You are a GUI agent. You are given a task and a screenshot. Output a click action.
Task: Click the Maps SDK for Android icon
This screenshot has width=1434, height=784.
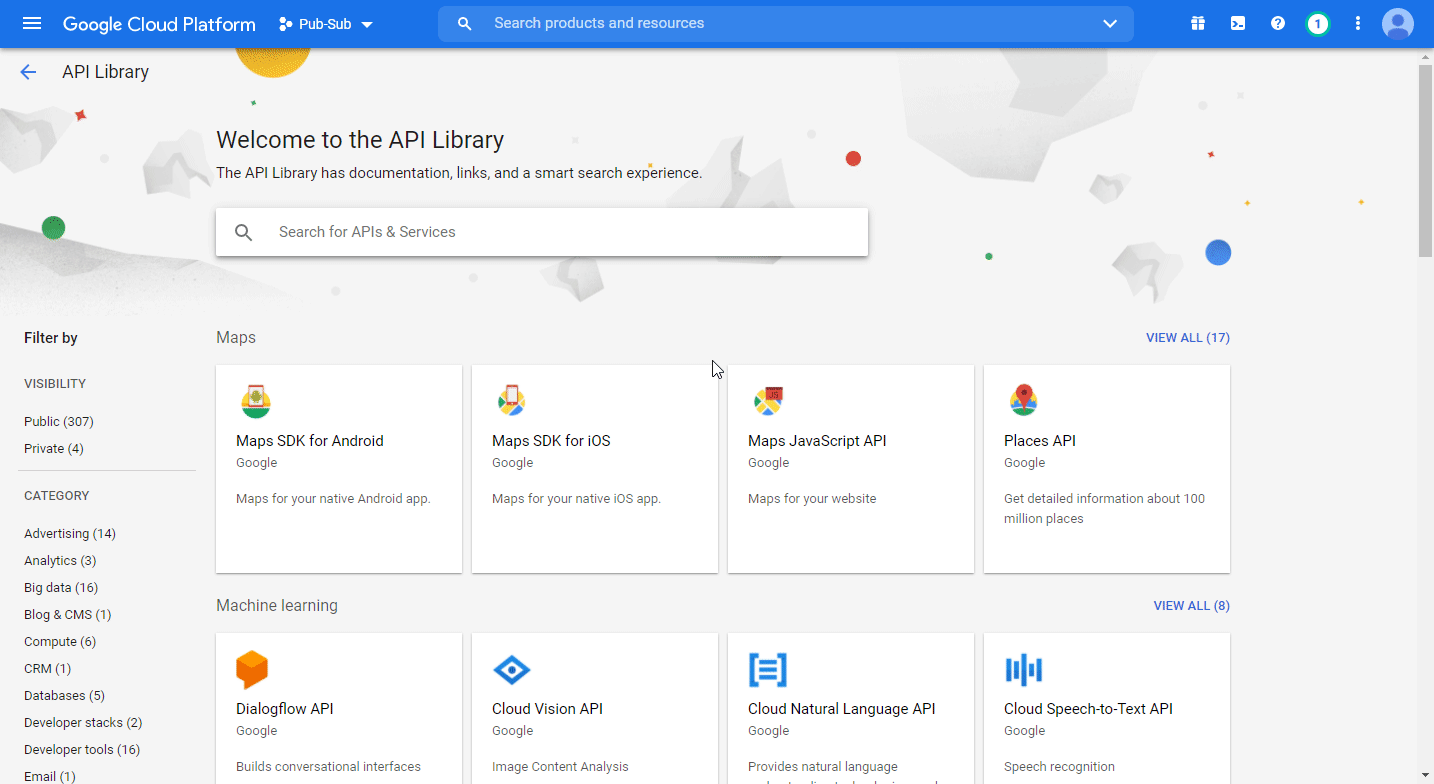click(256, 401)
